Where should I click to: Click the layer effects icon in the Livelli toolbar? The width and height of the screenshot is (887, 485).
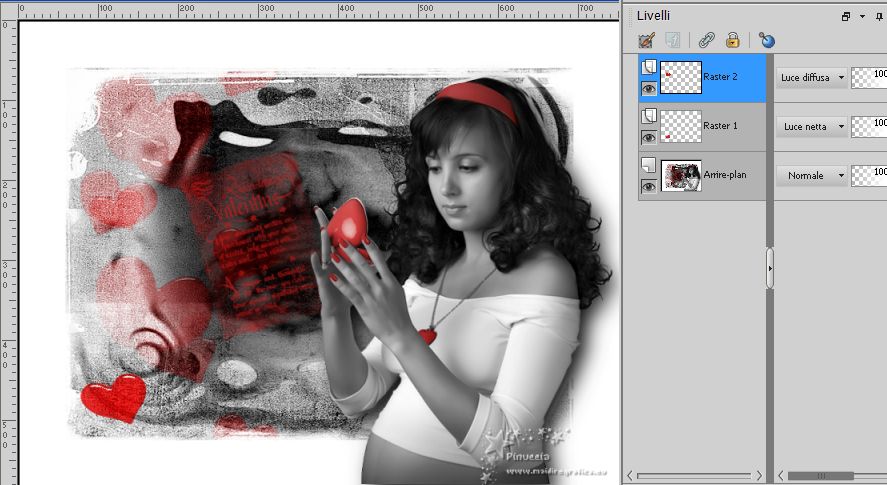[672, 40]
